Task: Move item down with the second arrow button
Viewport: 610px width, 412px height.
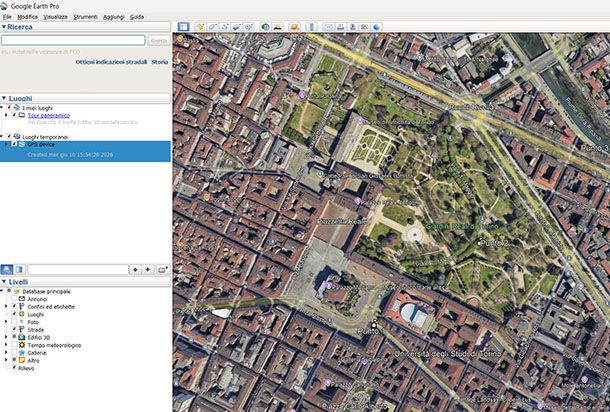Action: click(148, 269)
